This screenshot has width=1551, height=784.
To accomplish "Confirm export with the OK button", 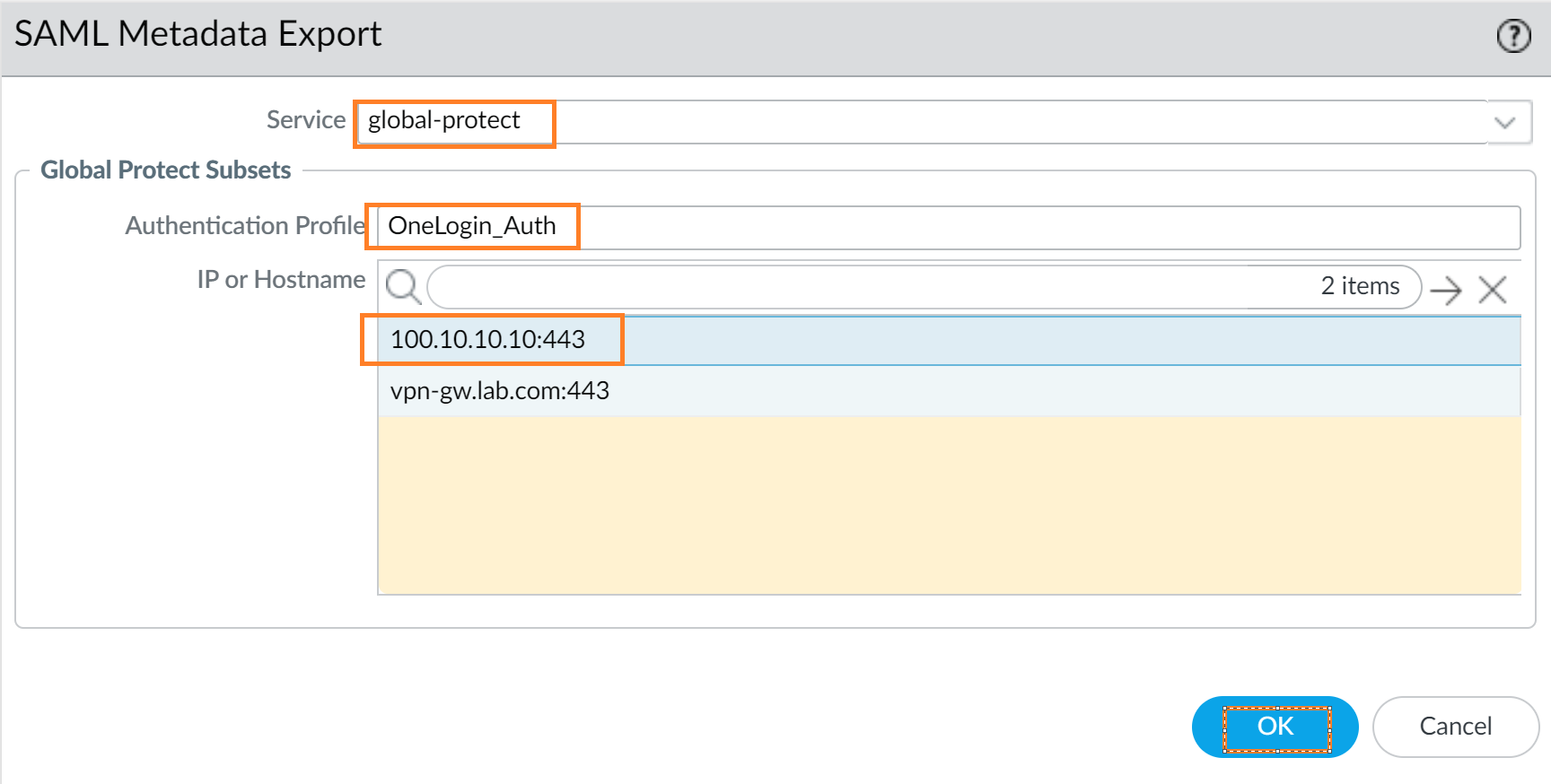I will pyautogui.click(x=1275, y=727).
